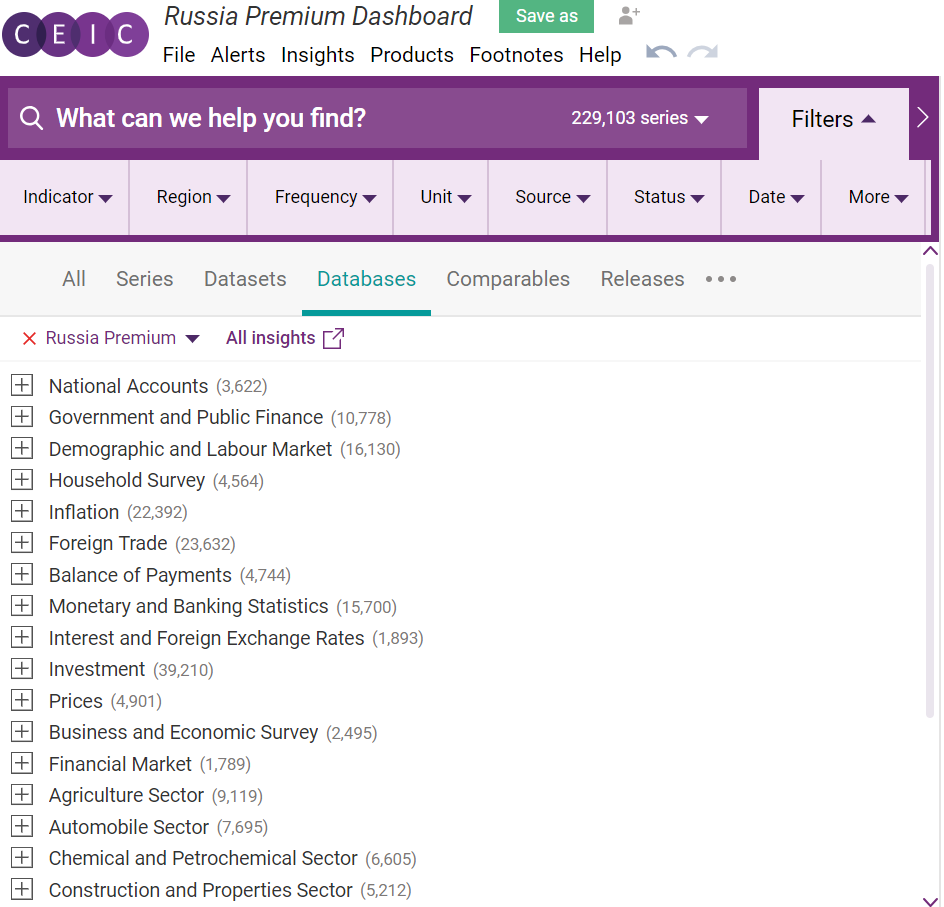Click the share user icon
Viewport: 944px width, 907px height.
click(629, 16)
